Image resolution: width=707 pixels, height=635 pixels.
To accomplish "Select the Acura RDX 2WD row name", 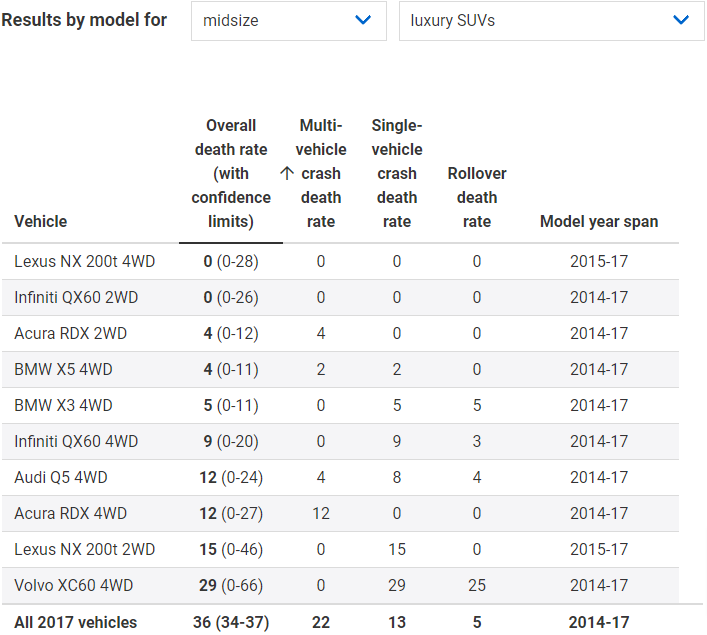I will click(x=70, y=334).
